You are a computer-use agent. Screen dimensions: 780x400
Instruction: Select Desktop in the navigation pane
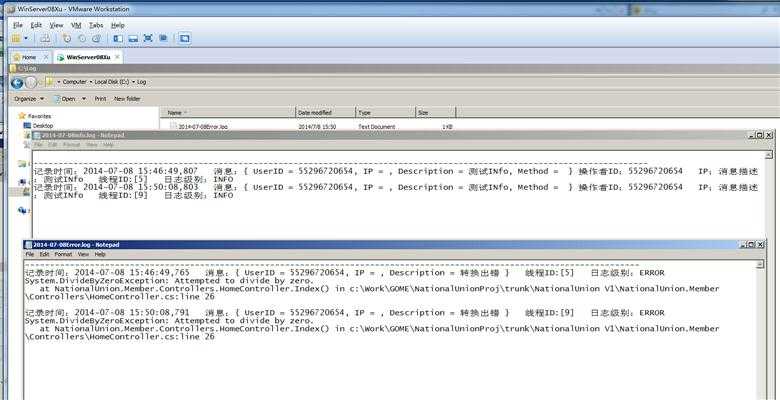click(43, 126)
